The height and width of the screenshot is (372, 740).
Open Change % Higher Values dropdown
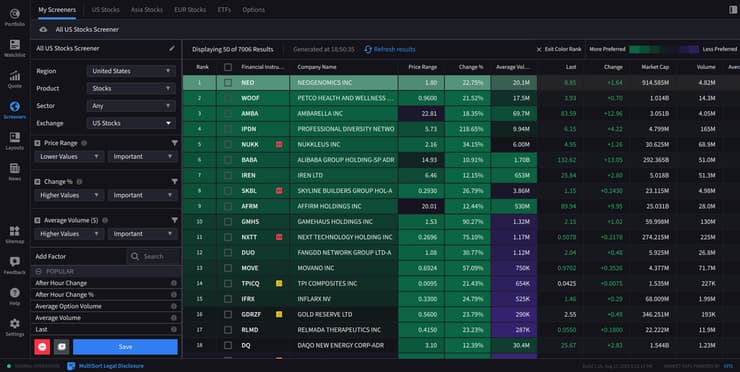[x=69, y=195]
